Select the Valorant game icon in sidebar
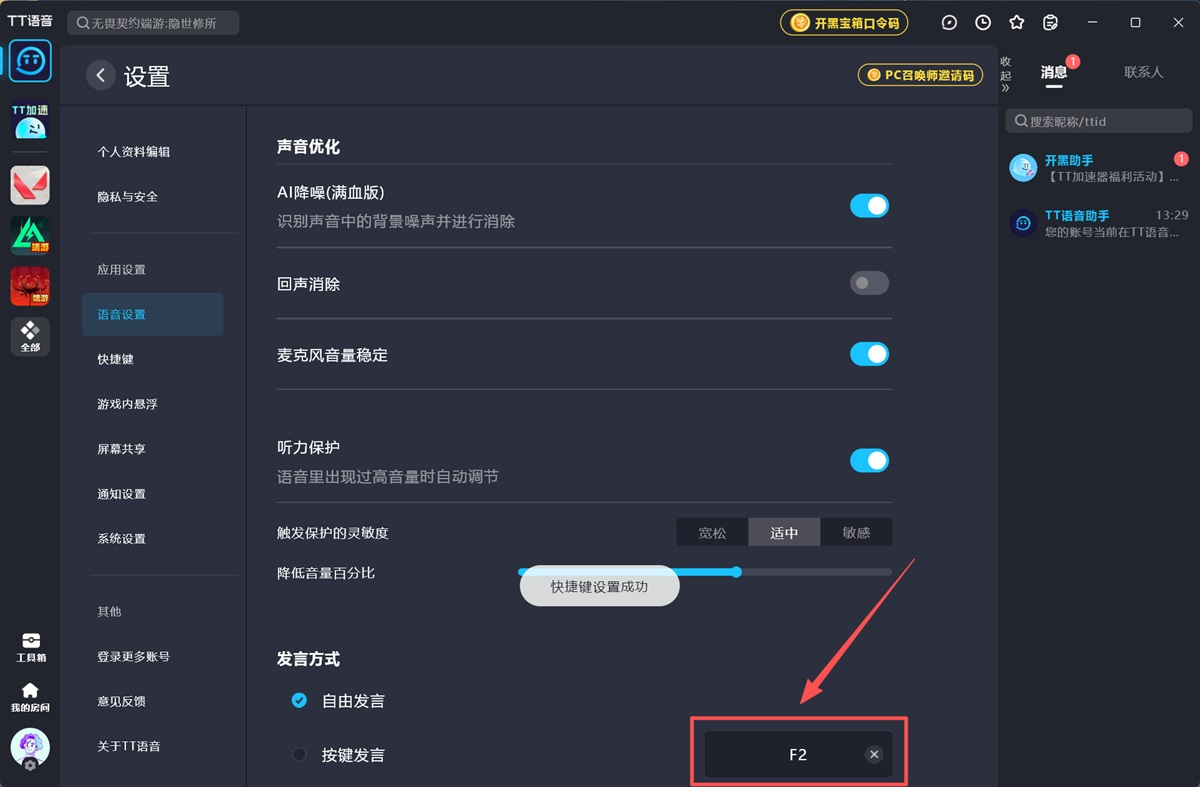This screenshot has width=1200, height=787. [30, 185]
